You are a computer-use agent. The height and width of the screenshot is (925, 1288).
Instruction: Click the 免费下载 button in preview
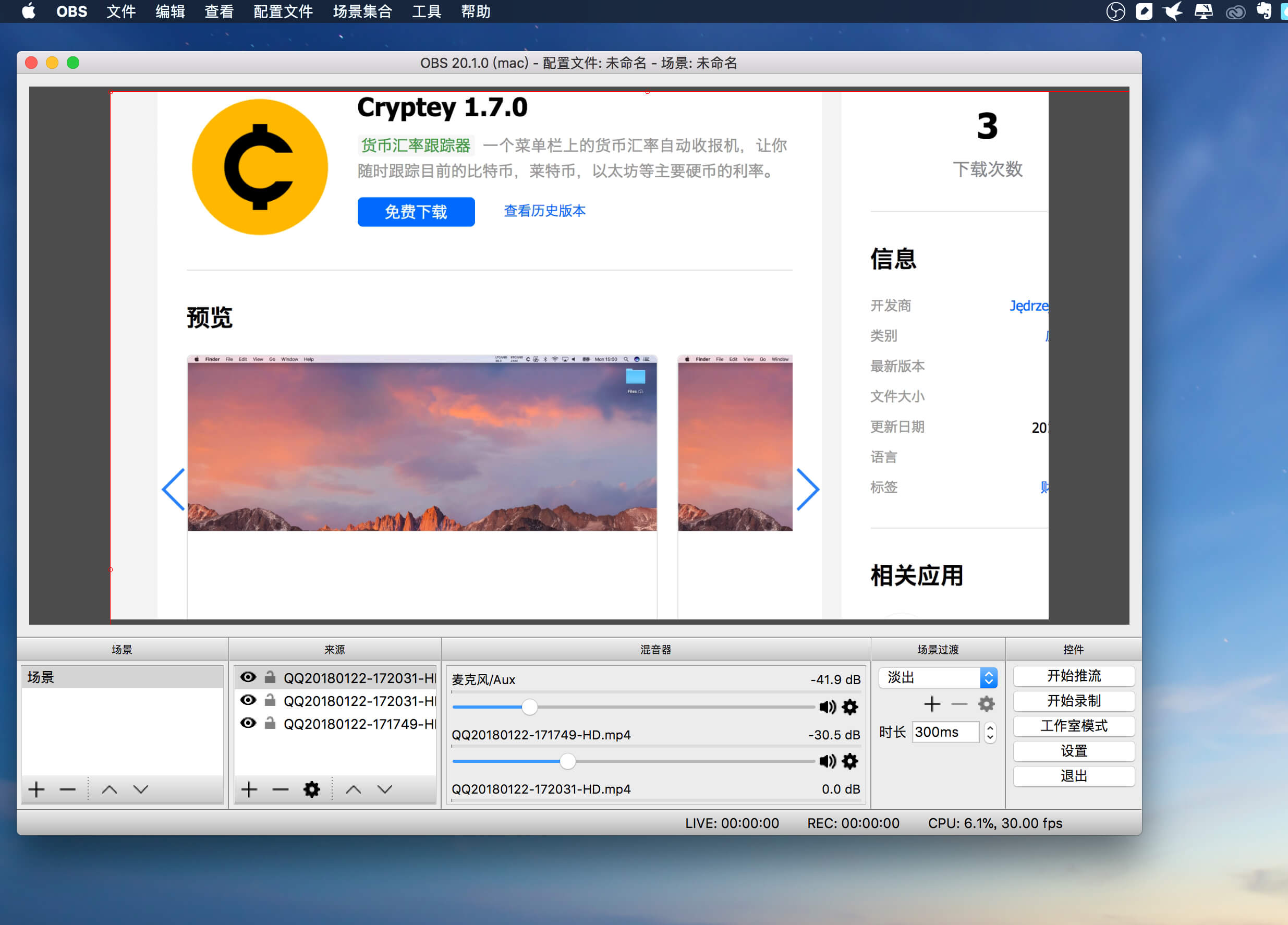[x=416, y=212]
